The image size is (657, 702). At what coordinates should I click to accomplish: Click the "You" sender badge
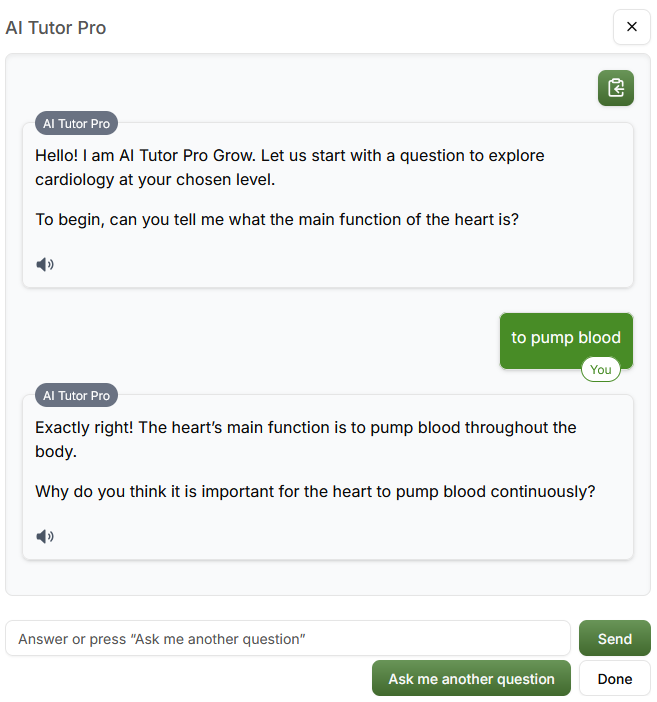[600, 370]
